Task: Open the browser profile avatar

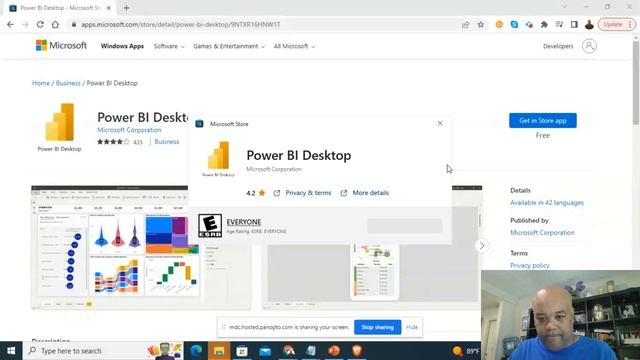Action: (589, 24)
